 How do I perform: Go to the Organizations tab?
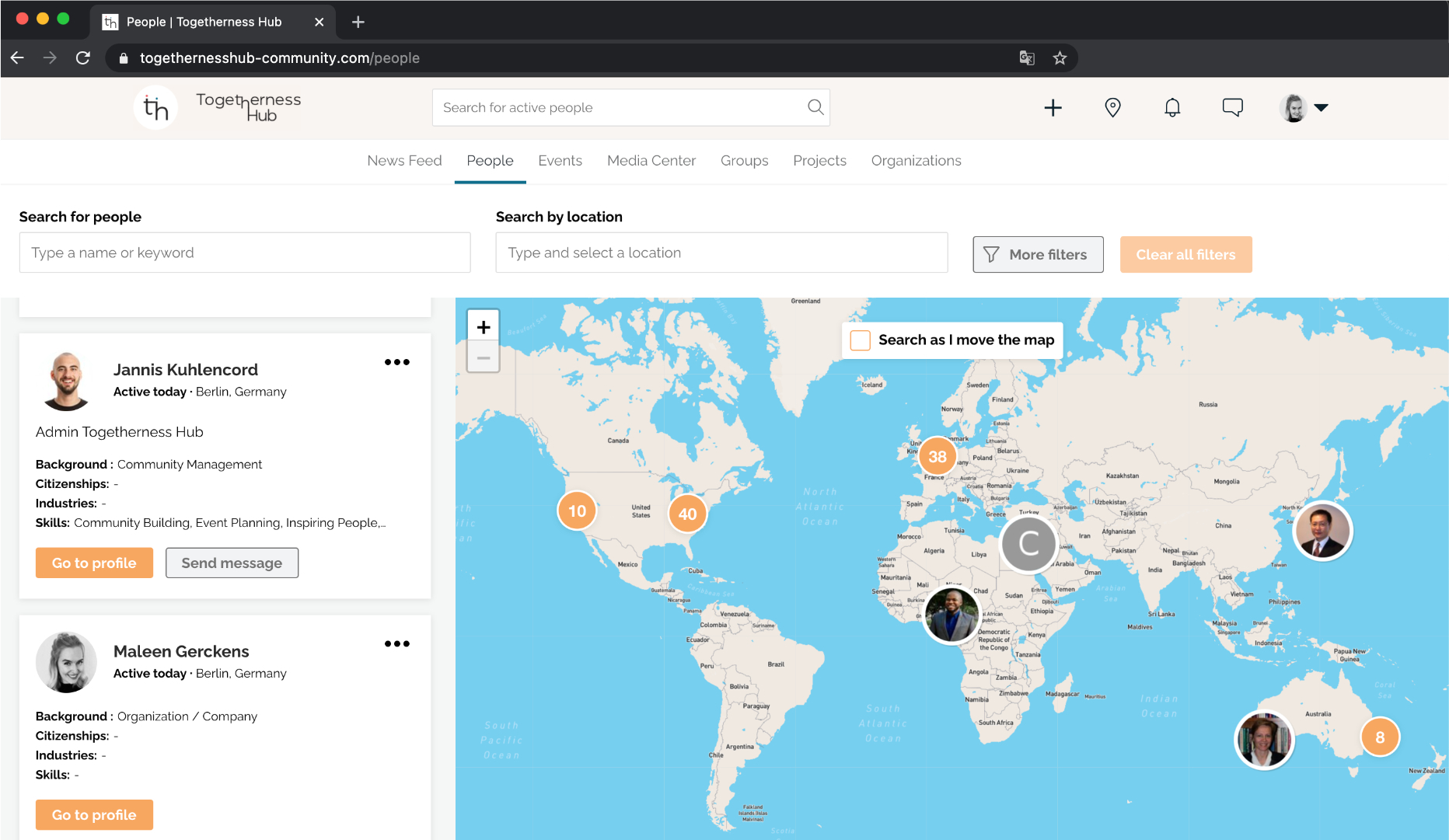point(916,161)
